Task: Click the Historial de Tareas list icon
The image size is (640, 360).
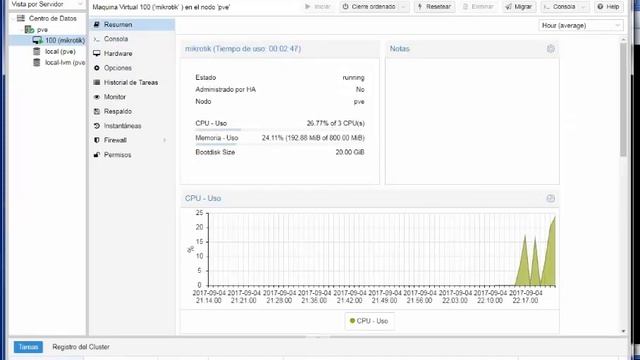Action: click(97, 82)
